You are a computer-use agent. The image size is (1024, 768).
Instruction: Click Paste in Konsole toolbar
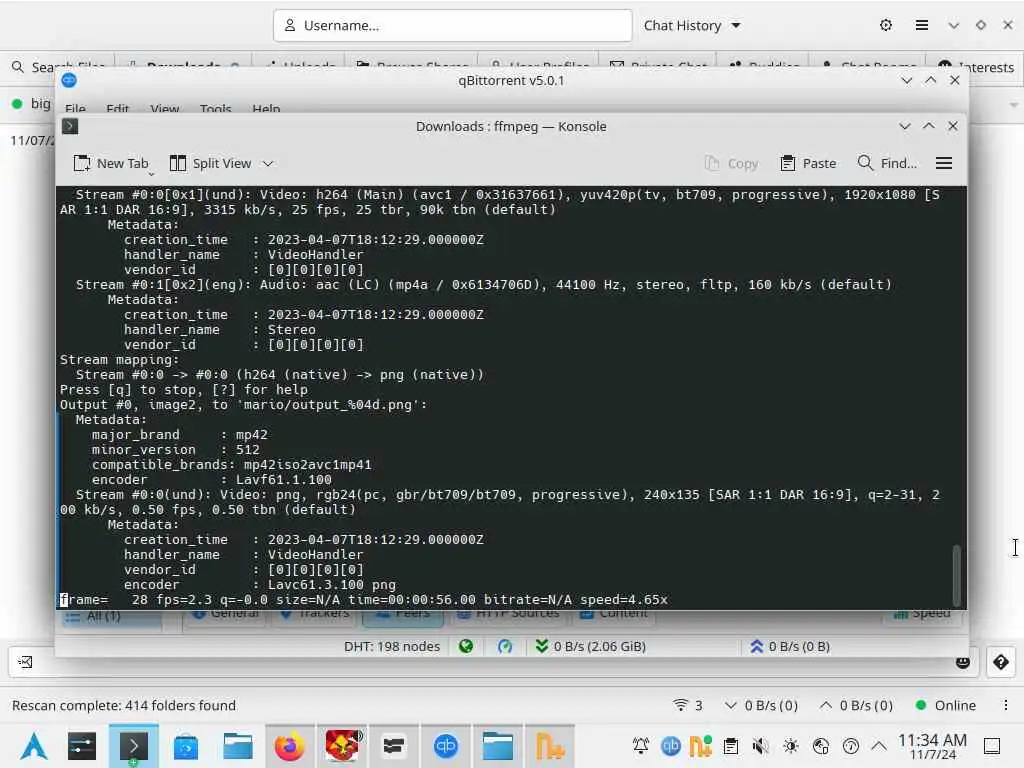(x=808, y=163)
